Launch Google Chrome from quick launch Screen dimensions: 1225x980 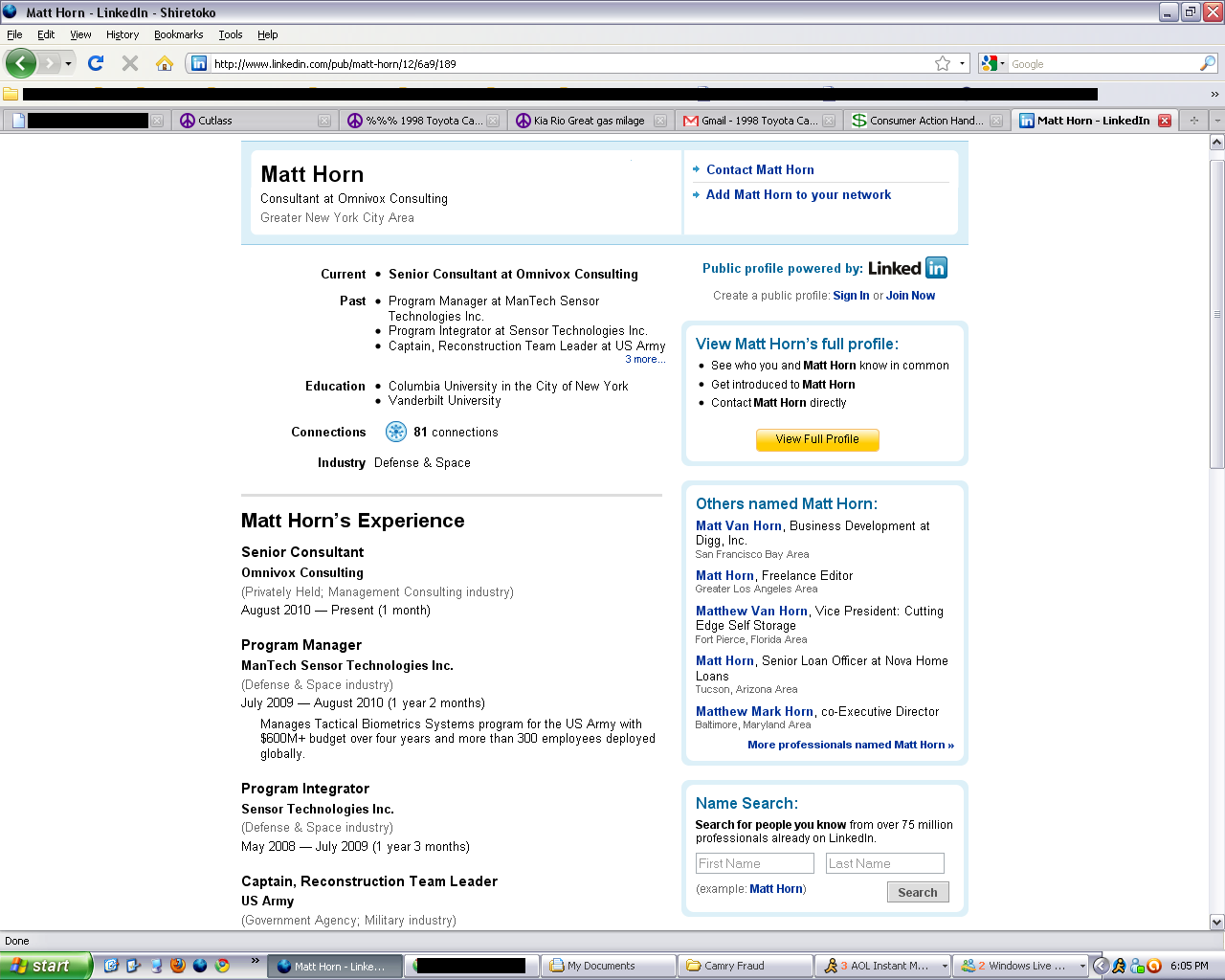click(x=222, y=966)
